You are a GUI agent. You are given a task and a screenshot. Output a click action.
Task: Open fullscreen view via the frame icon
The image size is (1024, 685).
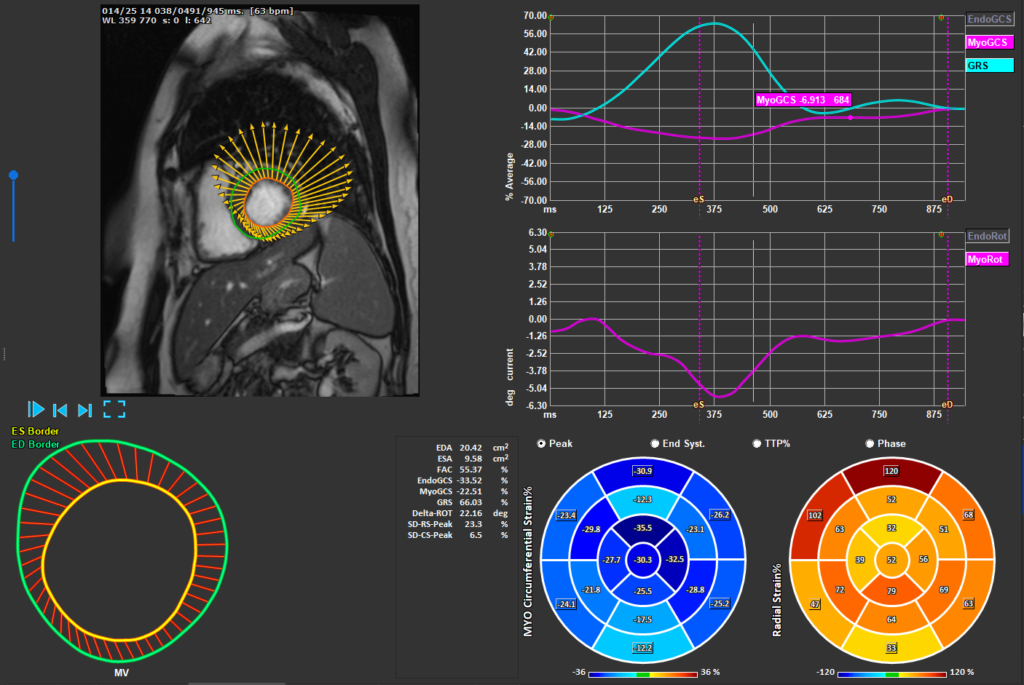pos(114,409)
